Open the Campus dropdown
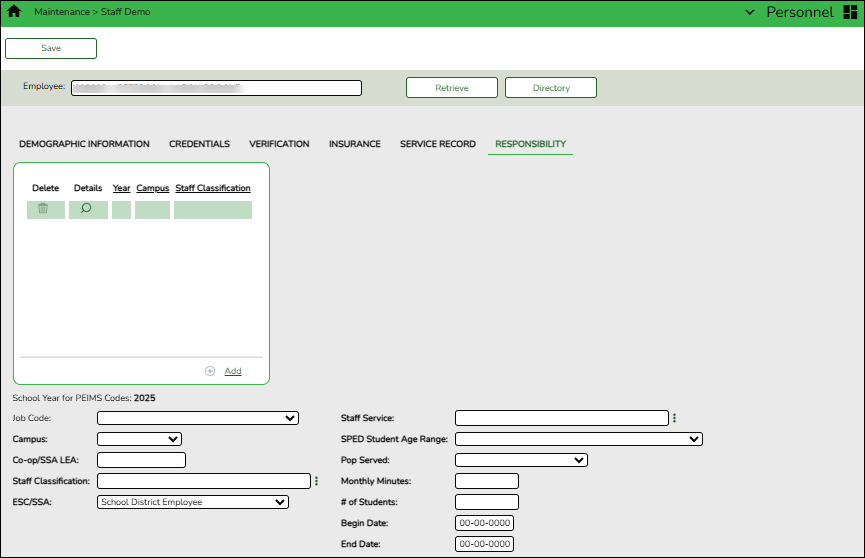The width and height of the screenshot is (865, 558). click(x=139, y=439)
